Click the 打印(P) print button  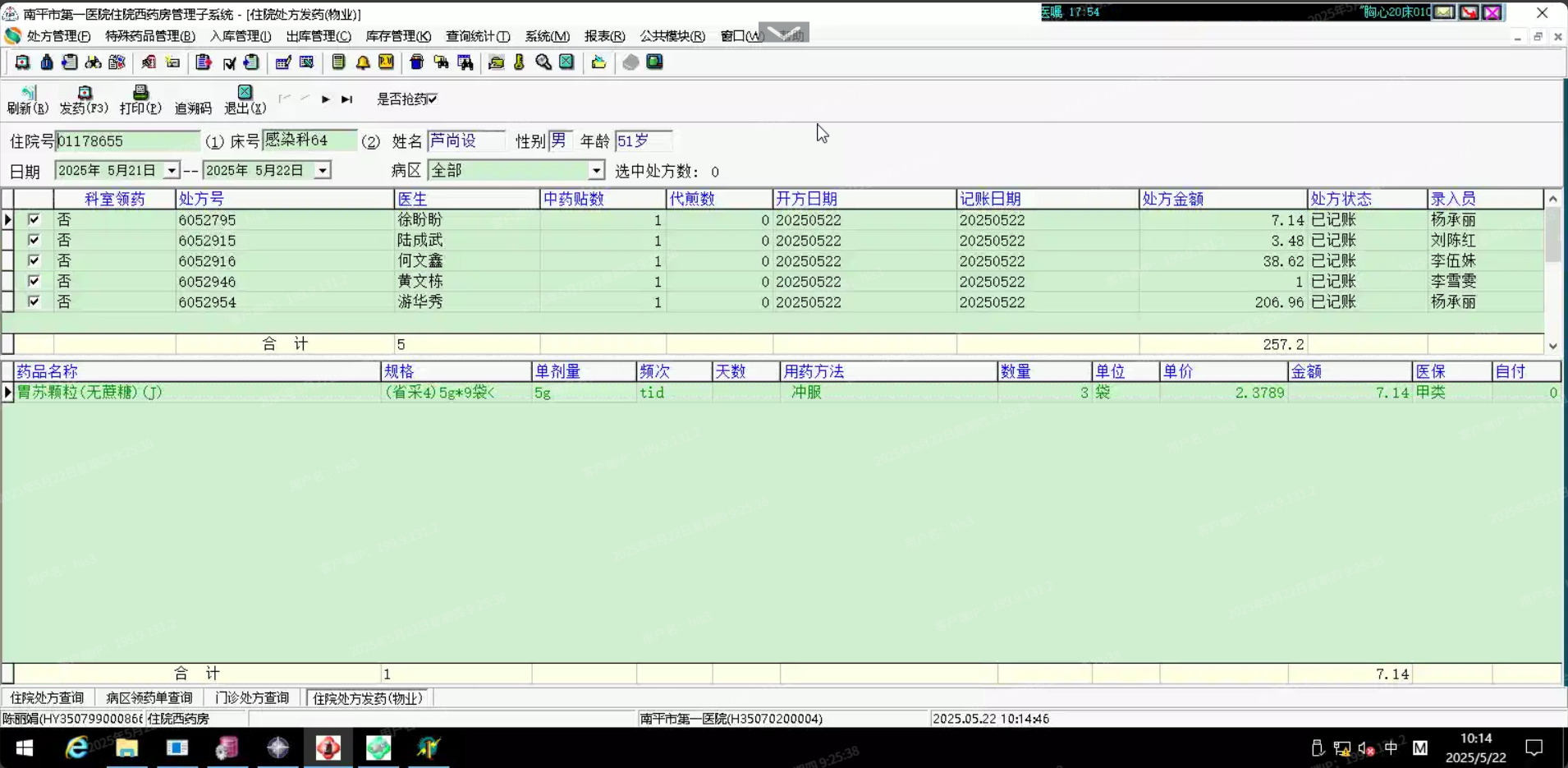(140, 100)
